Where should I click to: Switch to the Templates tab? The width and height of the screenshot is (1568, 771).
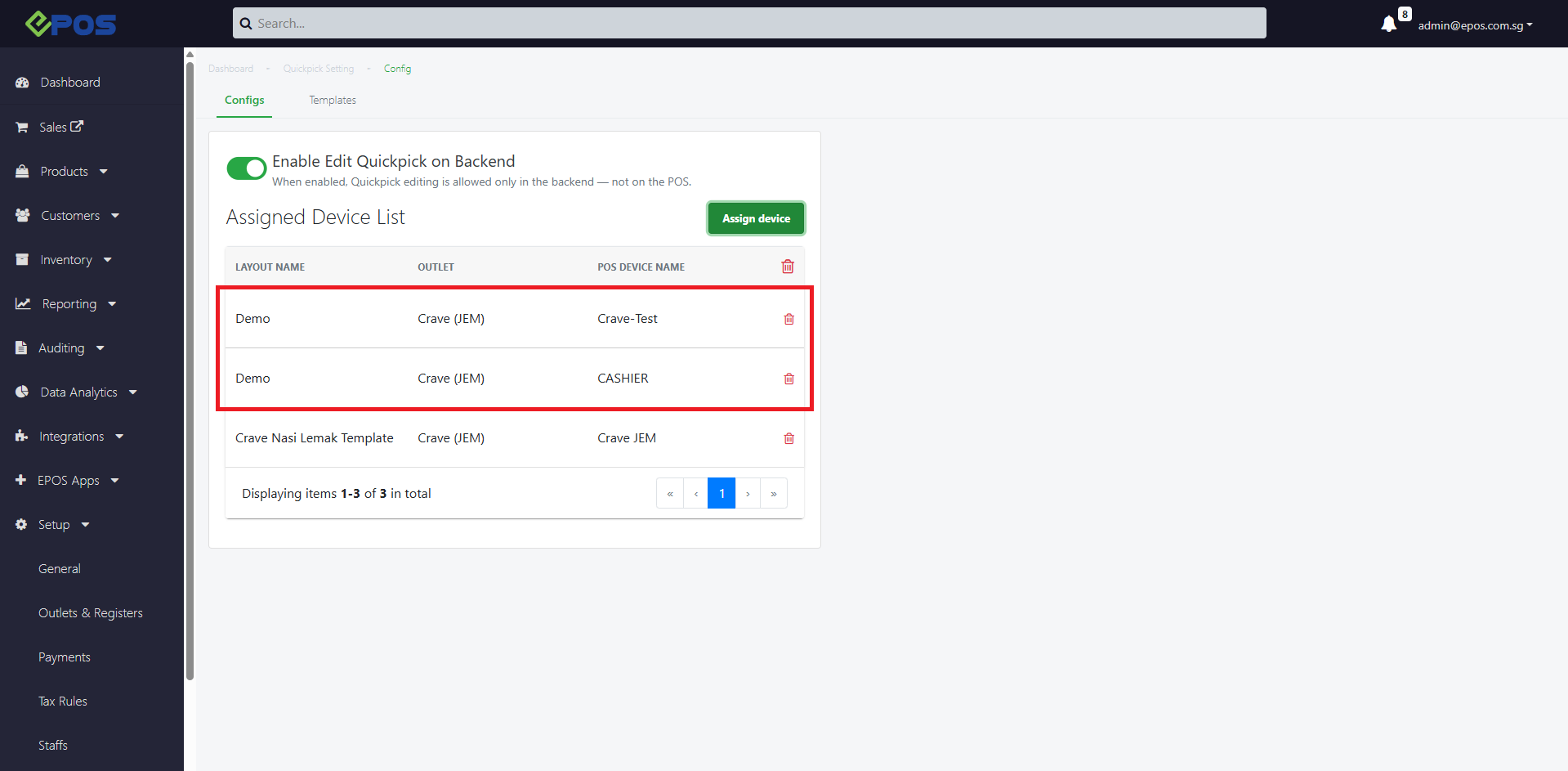click(332, 101)
